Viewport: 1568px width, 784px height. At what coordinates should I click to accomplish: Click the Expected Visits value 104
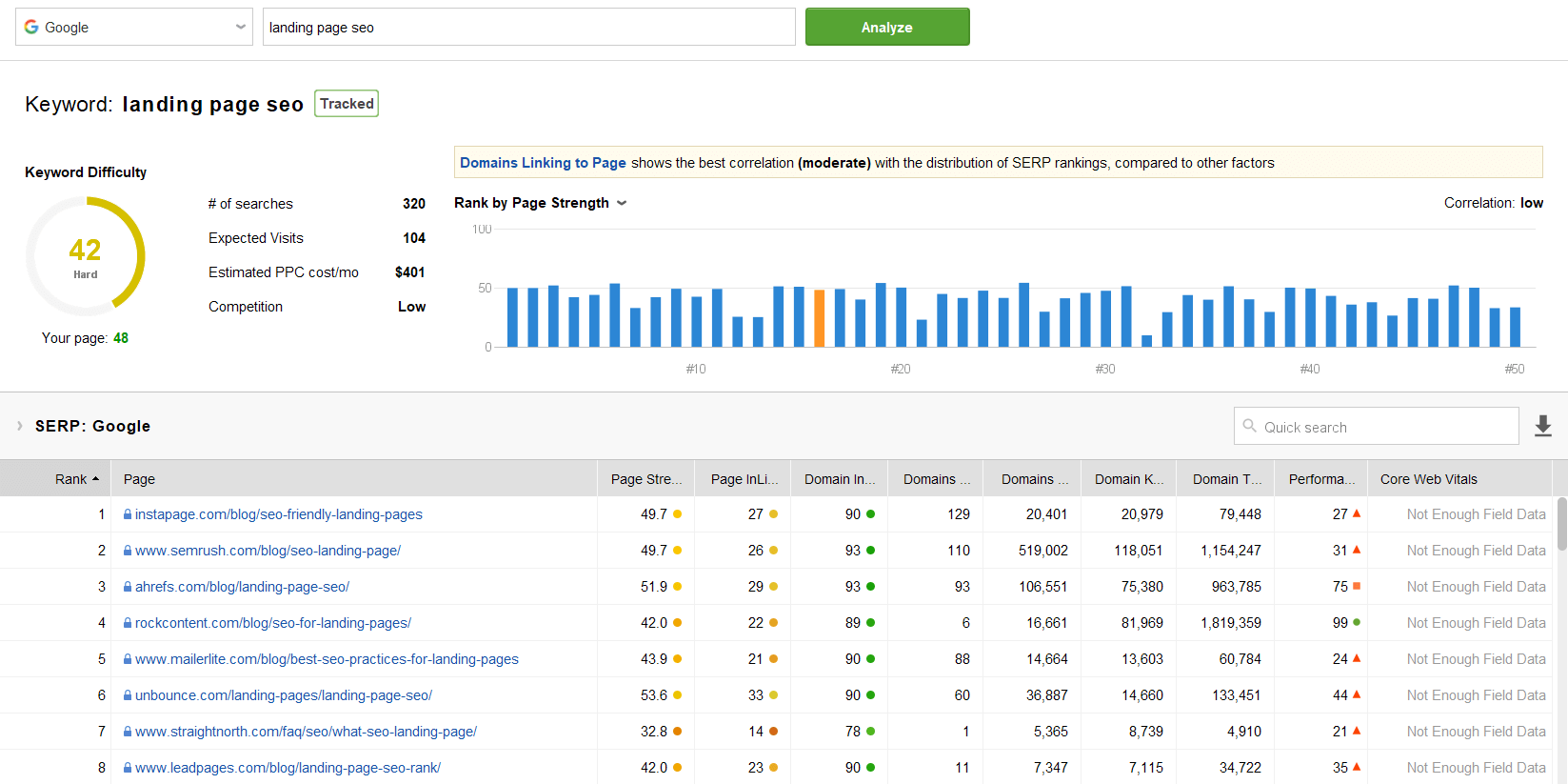pyautogui.click(x=414, y=238)
